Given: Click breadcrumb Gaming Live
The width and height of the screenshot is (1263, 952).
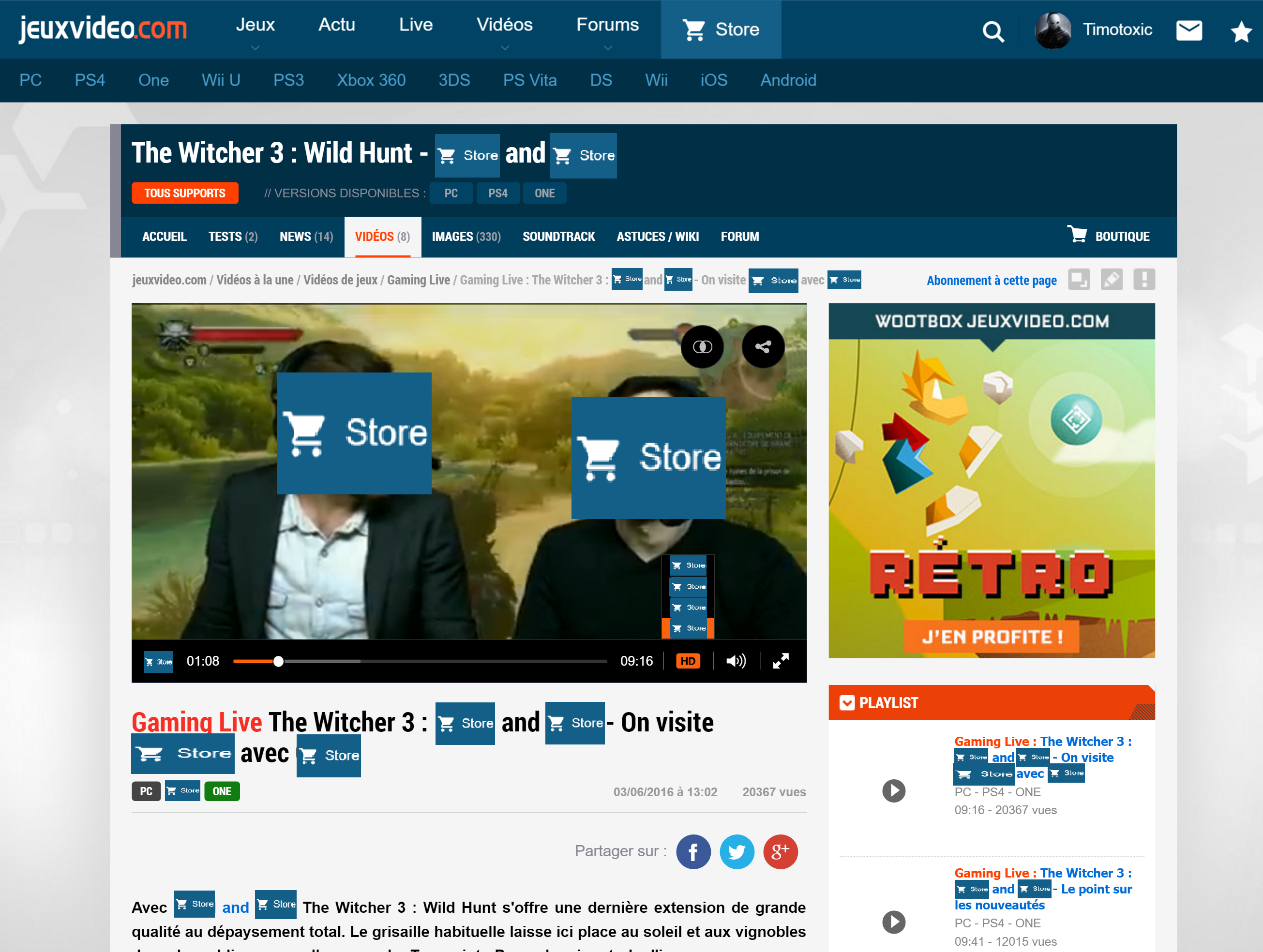Looking at the screenshot, I should pyautogui.click(x=419, y=280).
